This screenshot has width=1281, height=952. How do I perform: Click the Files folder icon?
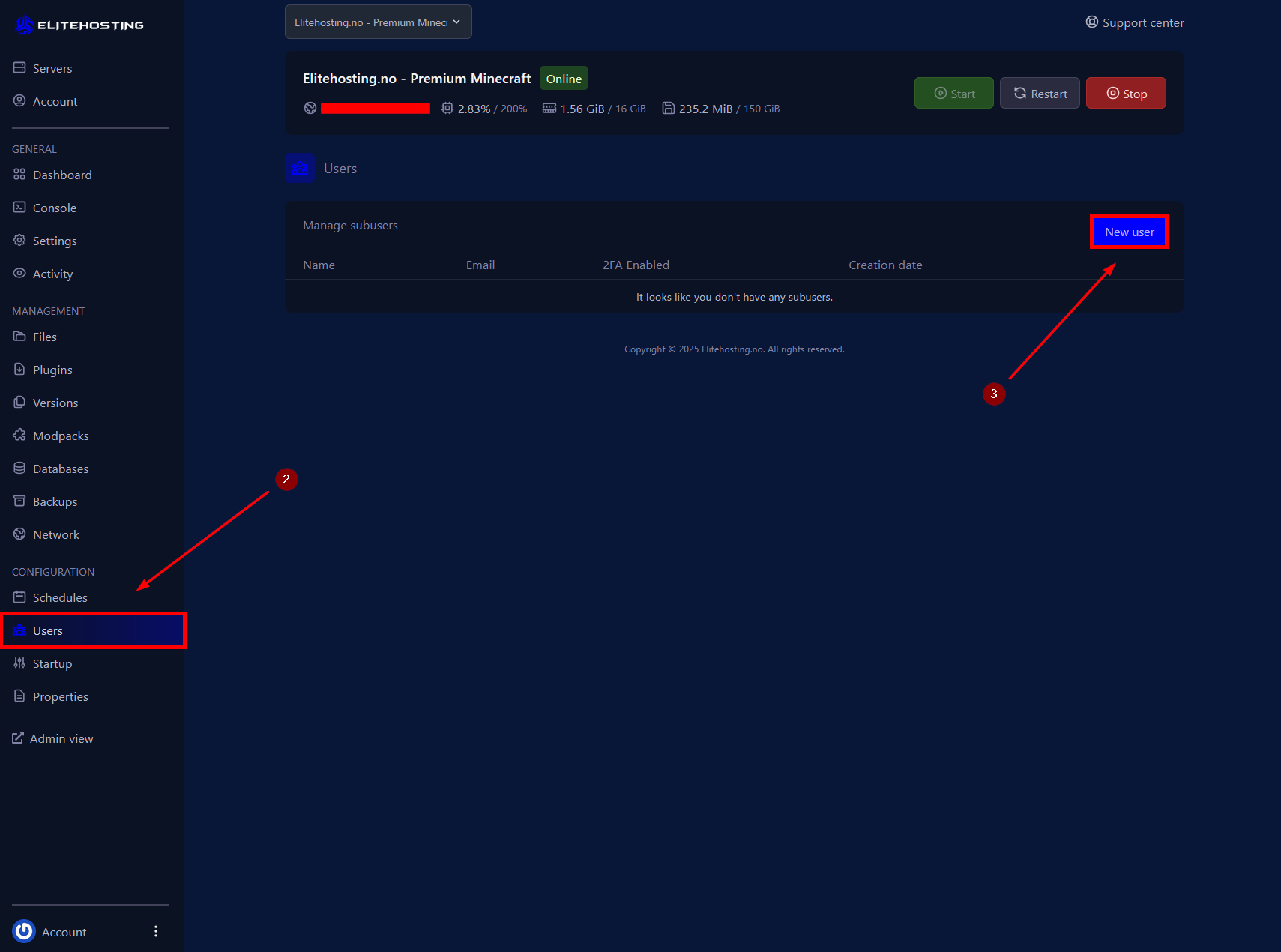(x=19, y=336)
